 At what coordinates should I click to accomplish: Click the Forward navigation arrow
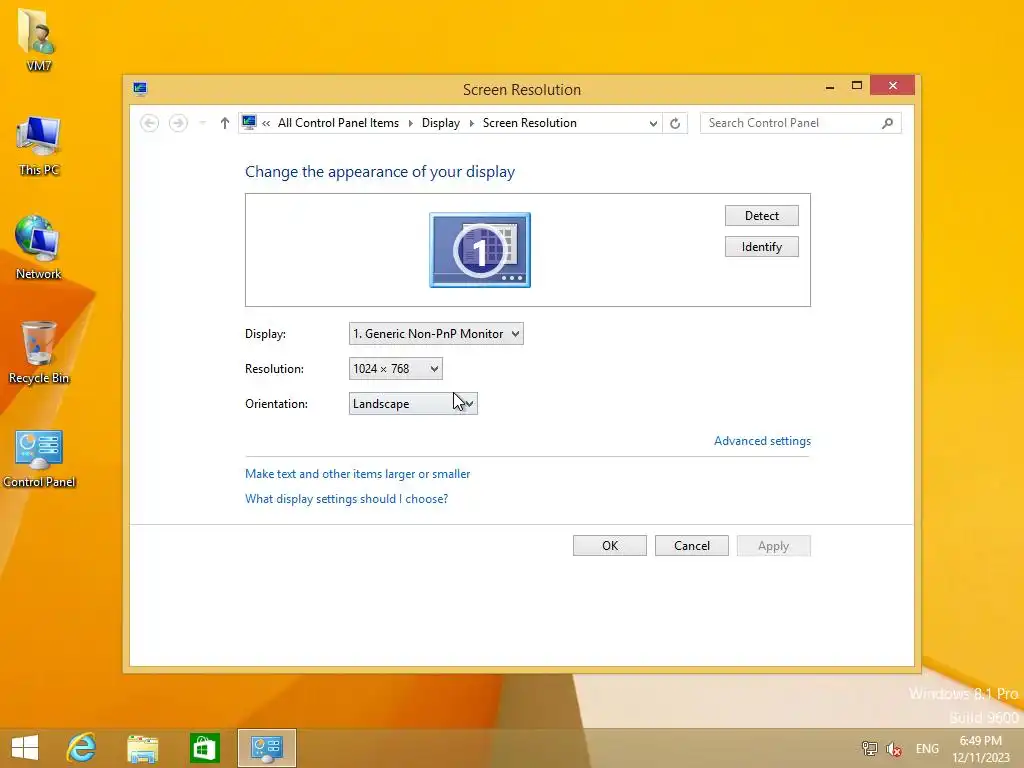[x=178, y=123]
